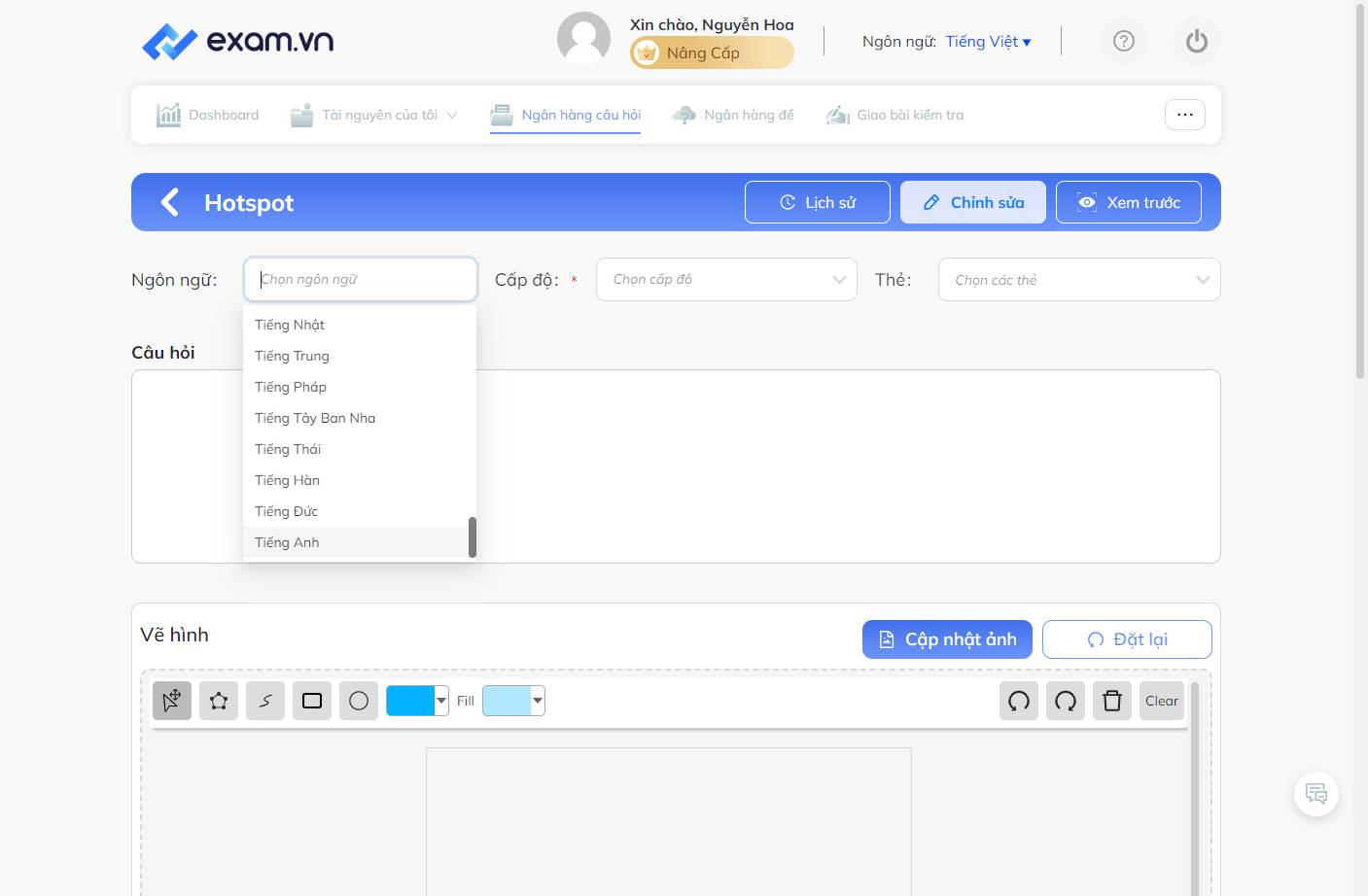Select the polygon drawing tool
This screenshot has width=1368, height=896.
point(219,701)
